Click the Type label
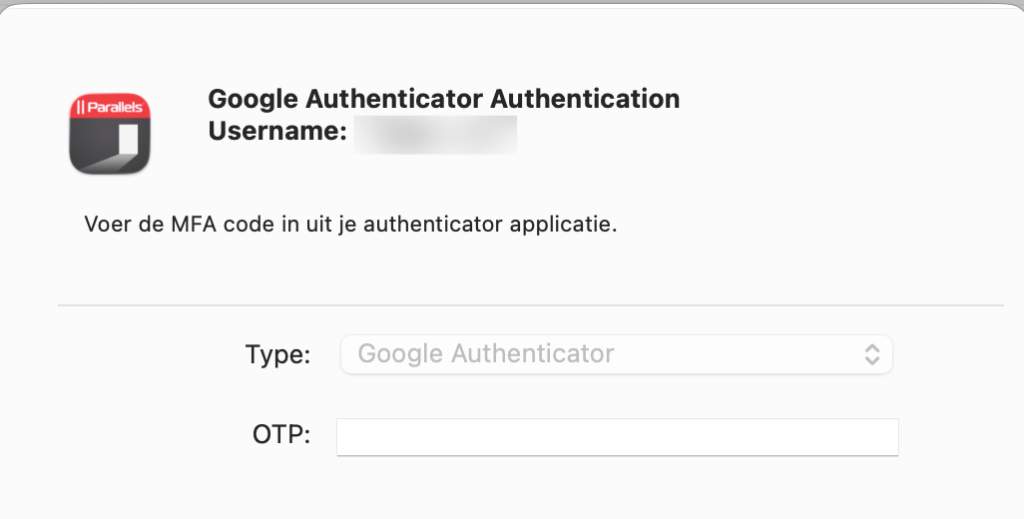Viewport: 1024px width, 519px height. click(x=278, y=354)
